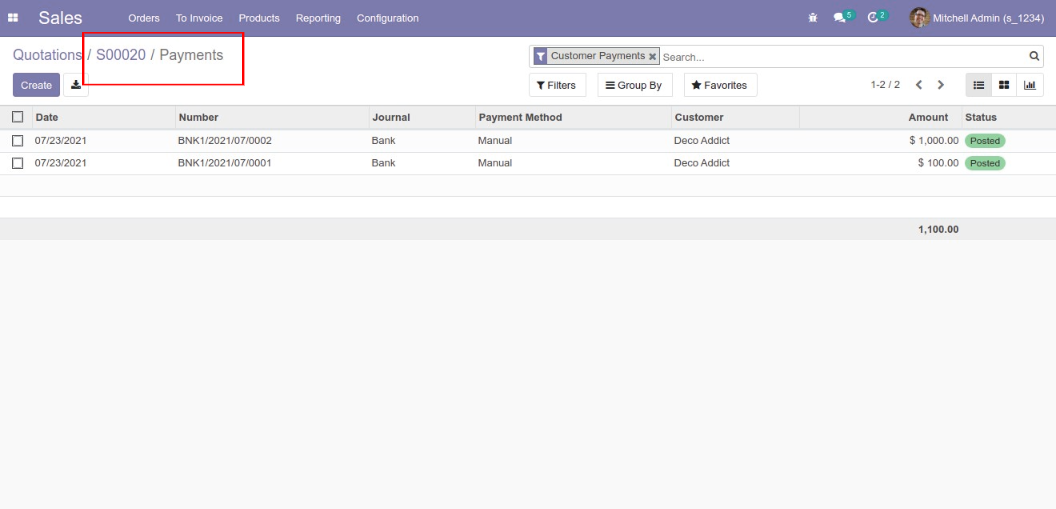Click the 07/23/2021 date in 0001 row
This screenshot has width=1056, height=509.
coord(61,163)
